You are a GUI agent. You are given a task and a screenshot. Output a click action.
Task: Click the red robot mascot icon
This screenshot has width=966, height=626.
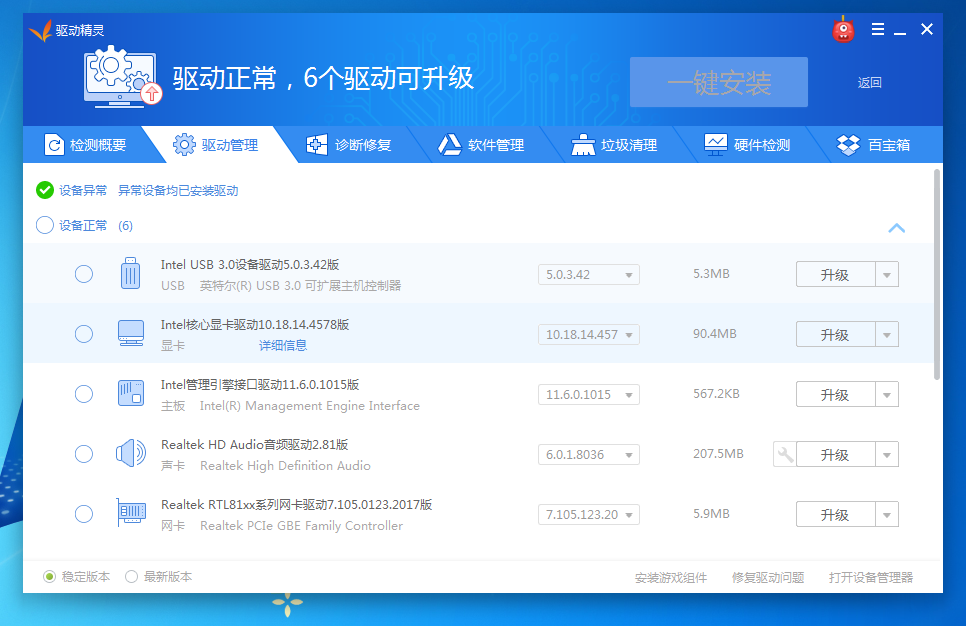pos(843,30)
